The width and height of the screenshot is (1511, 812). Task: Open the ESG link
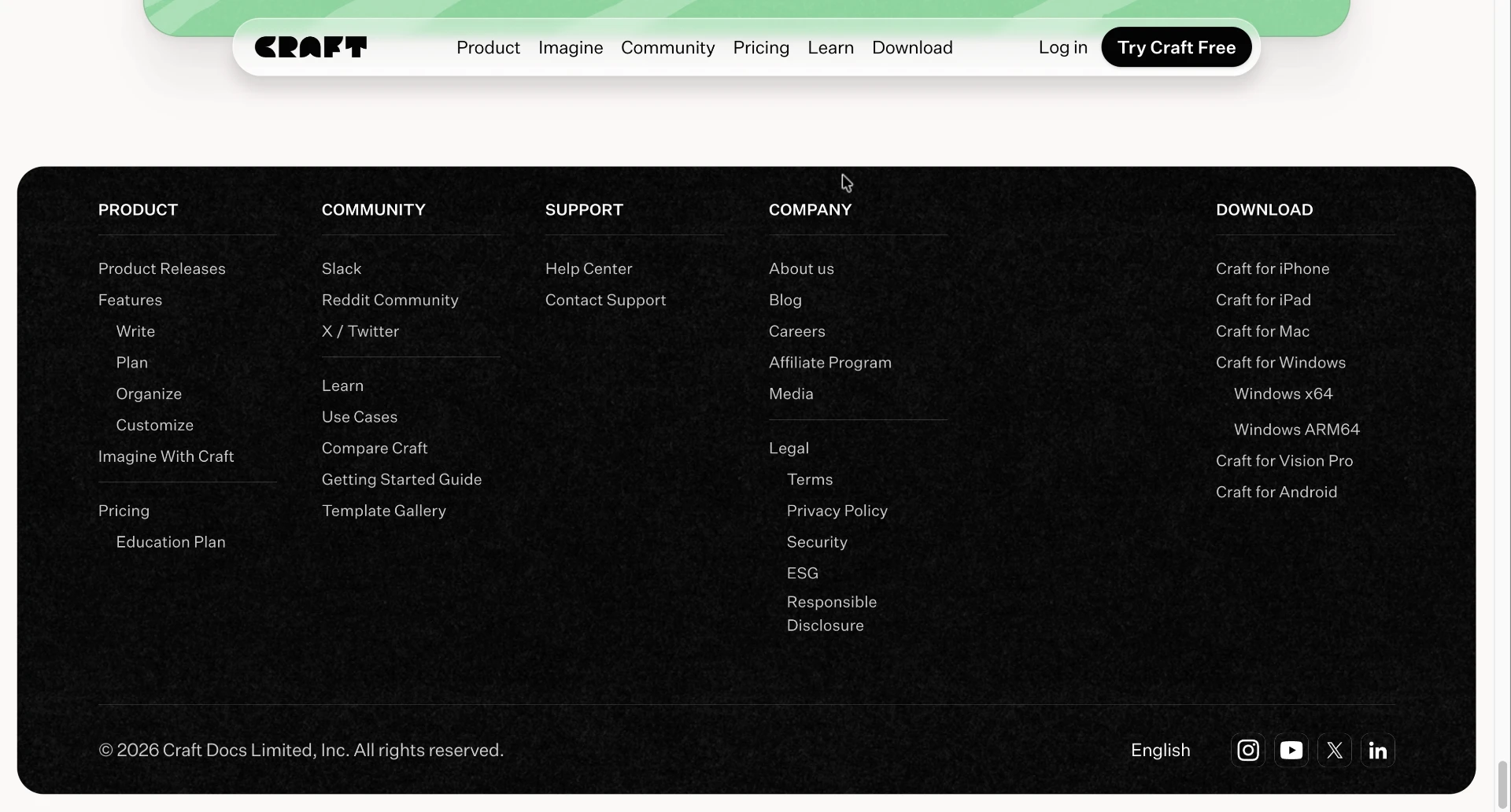pyautogui.click(x=803, y=573)
